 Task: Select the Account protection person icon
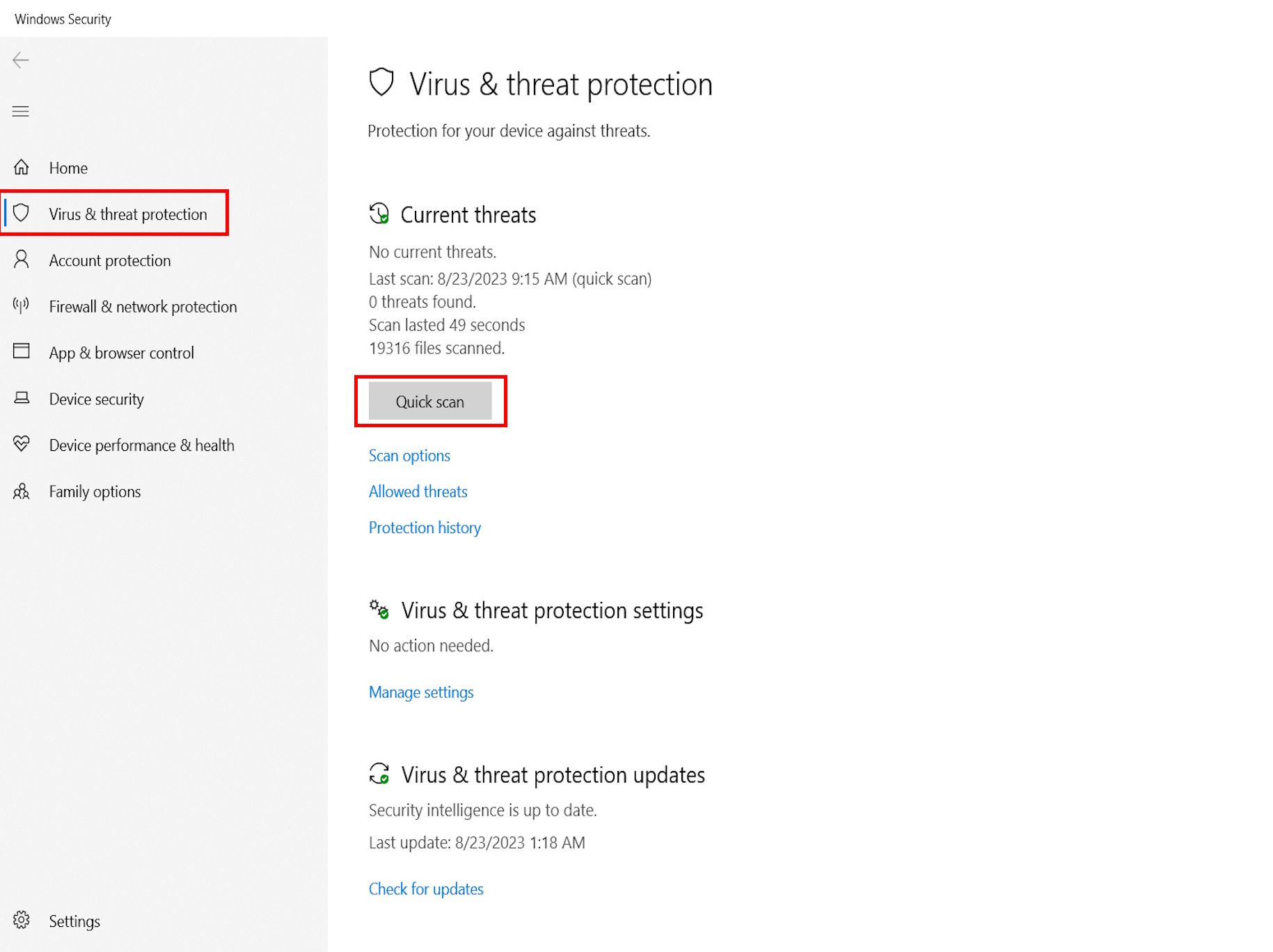22,260
